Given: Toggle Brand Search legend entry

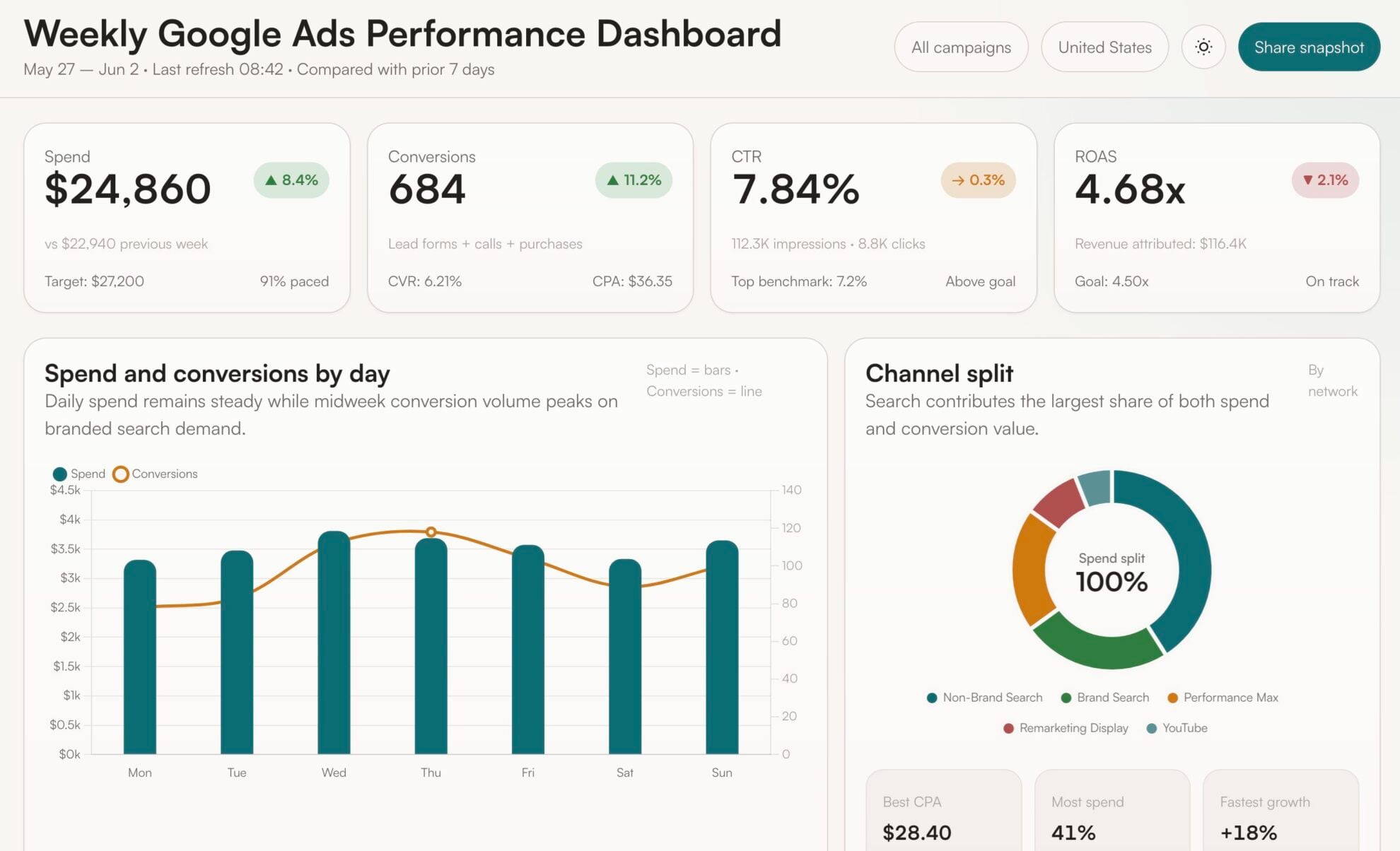Looking at the screenshot, I should click(x=1105, y=698).
